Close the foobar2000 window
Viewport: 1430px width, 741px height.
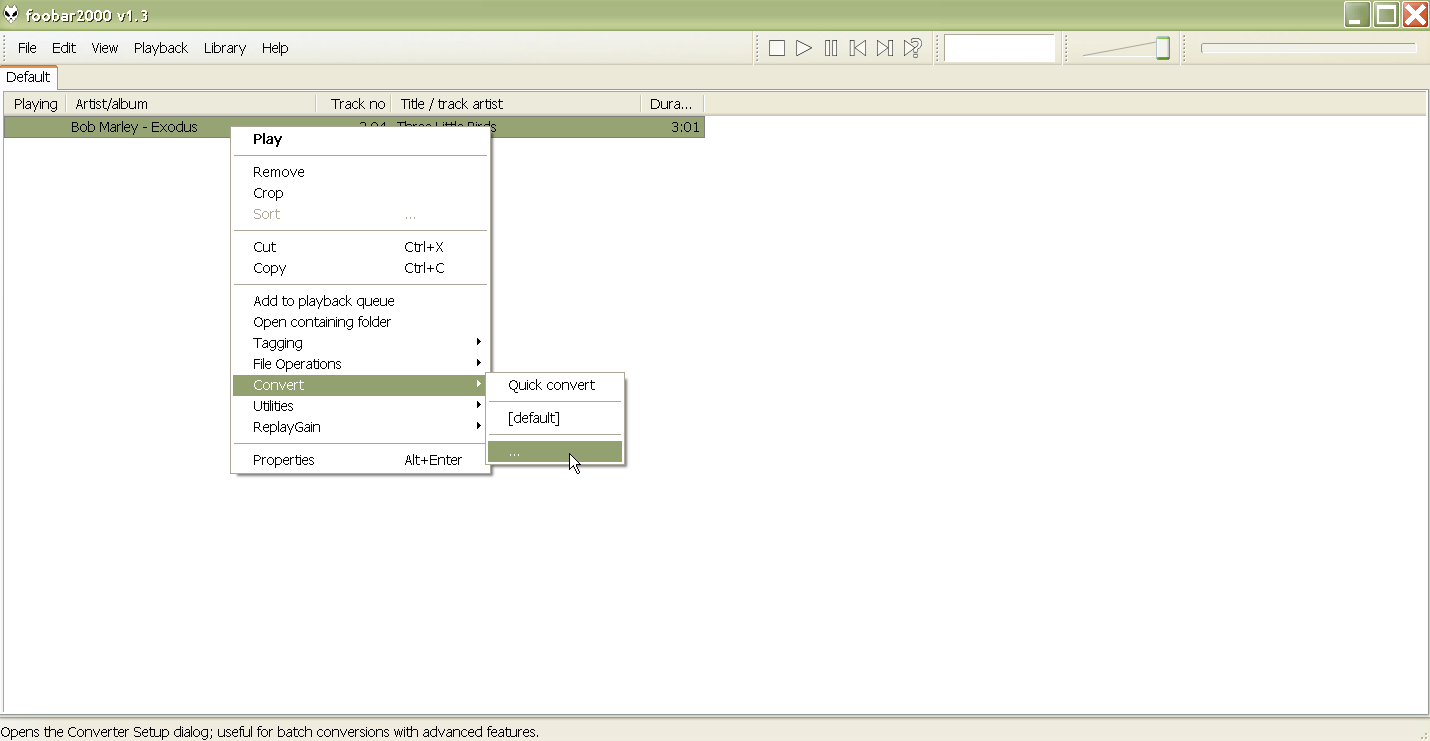pos(1415,14)
